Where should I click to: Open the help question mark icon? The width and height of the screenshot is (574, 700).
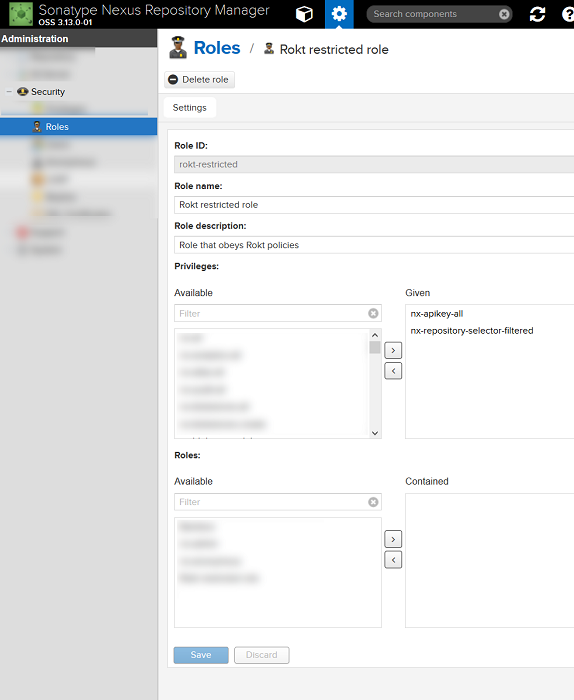[x=568, y=14]
